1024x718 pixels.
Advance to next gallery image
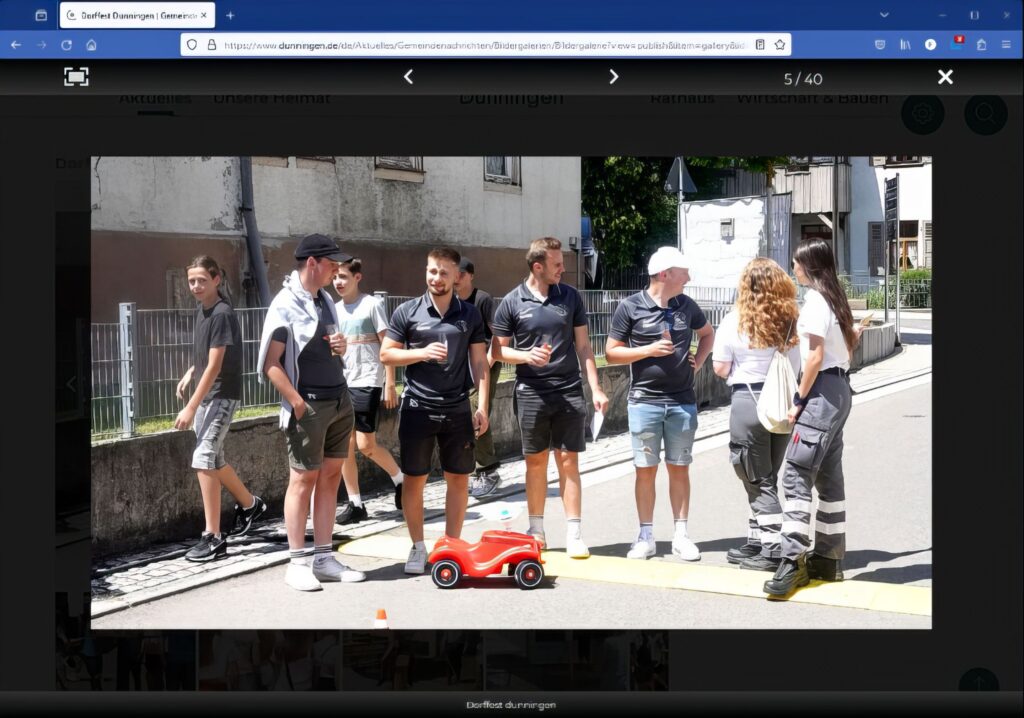[x=613, y=77]
